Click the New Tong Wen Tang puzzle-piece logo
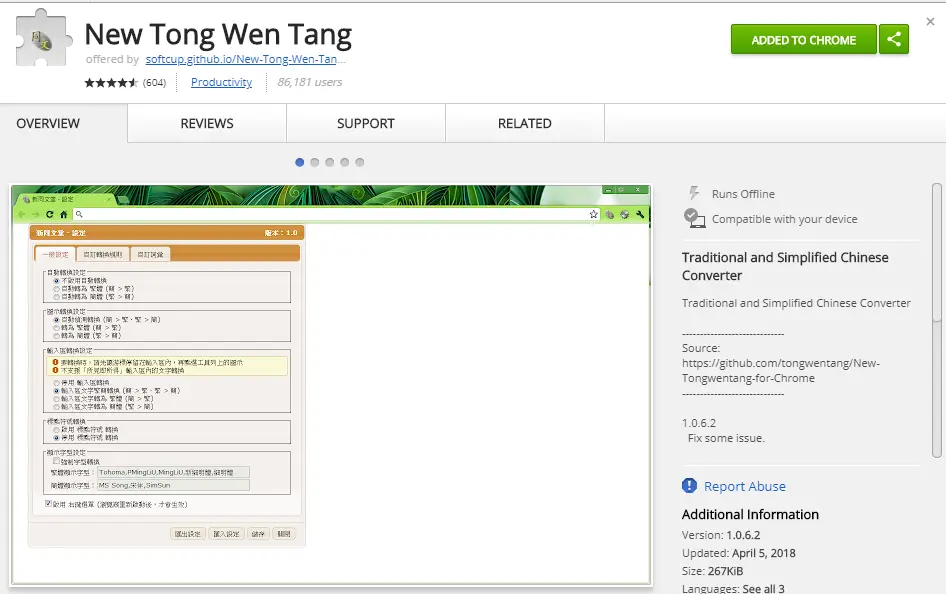 pos(41,36)
